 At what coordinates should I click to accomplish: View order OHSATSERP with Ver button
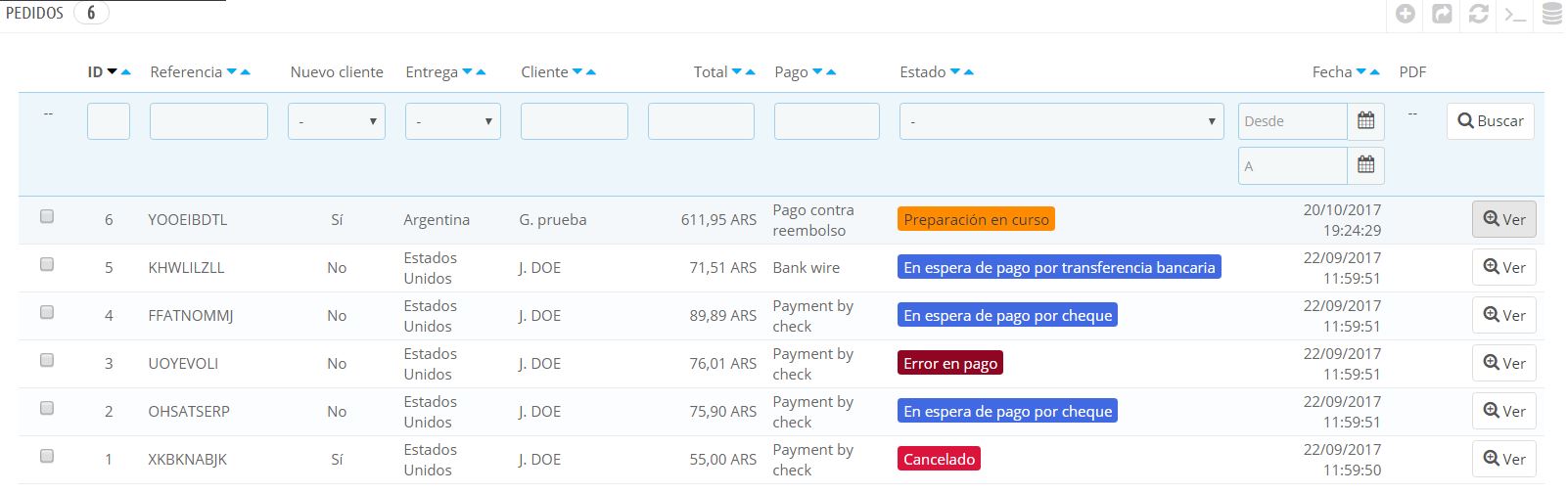[x=1504, y=411]
